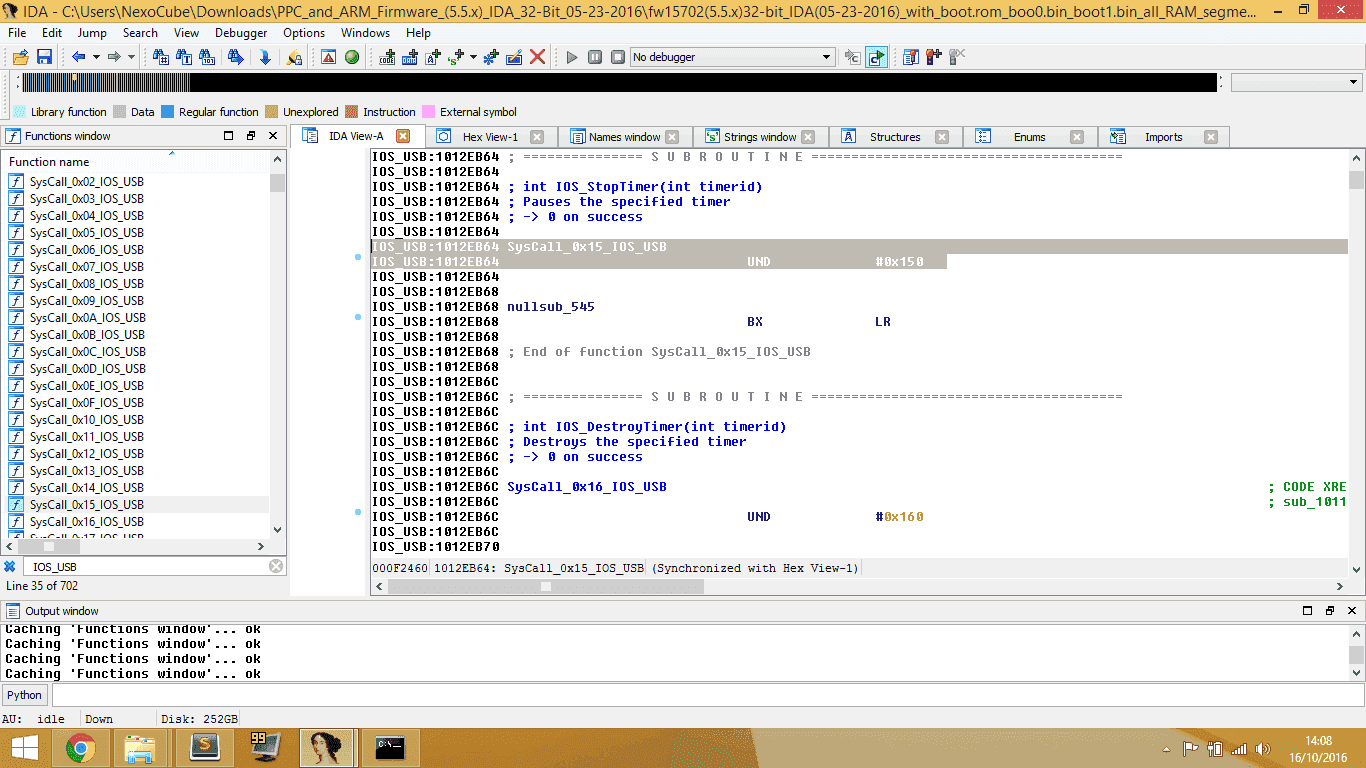Click the navigation band position marker
This screenshot has width=1366, height=768.
(x=73, y=77)
